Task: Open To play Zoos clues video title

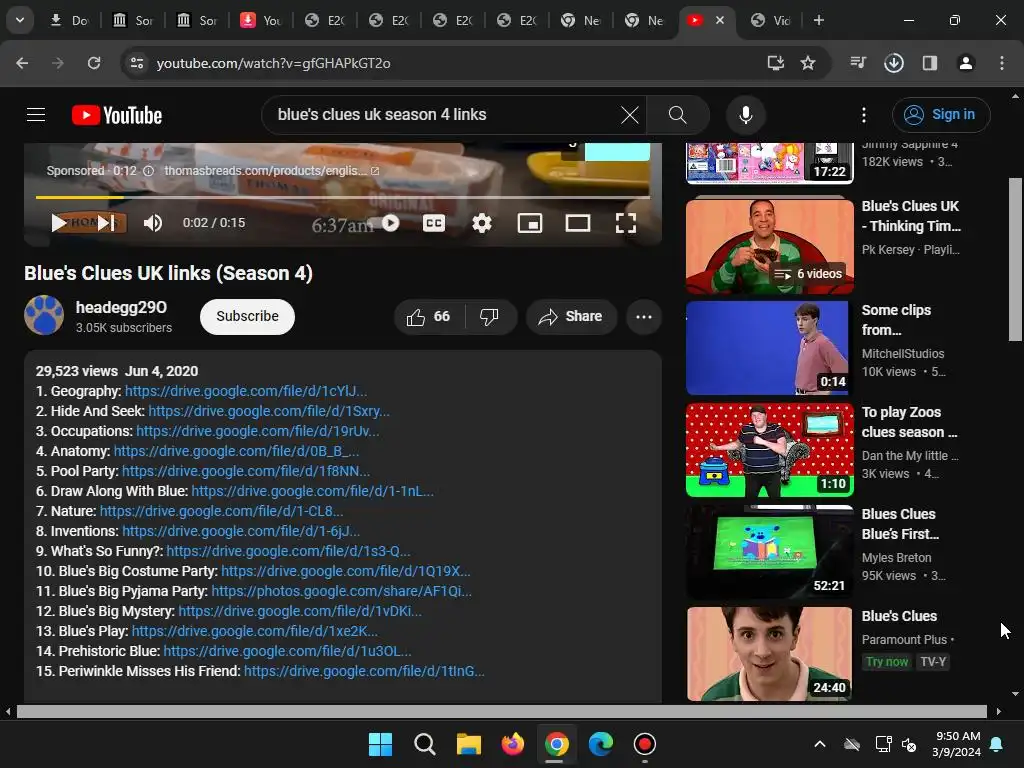Action: (x=909, y=423)
